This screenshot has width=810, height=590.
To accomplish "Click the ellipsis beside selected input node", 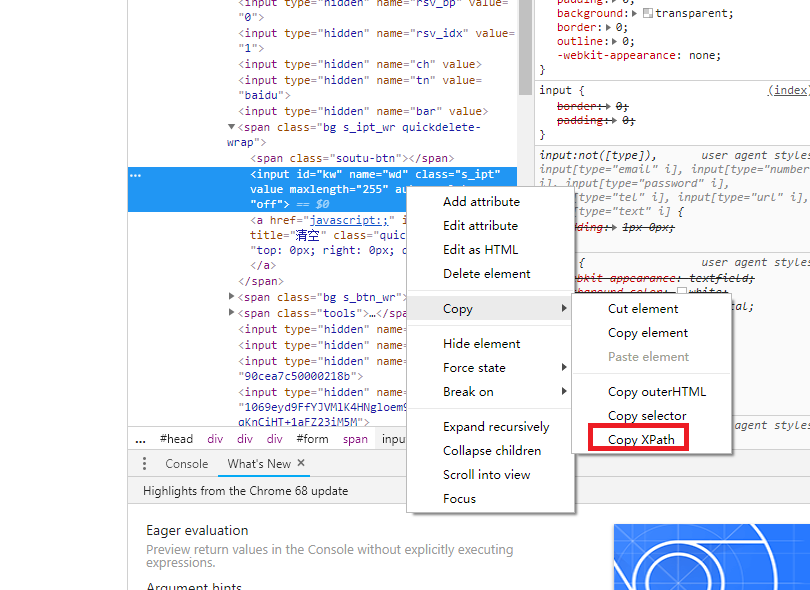I will 135,175.
